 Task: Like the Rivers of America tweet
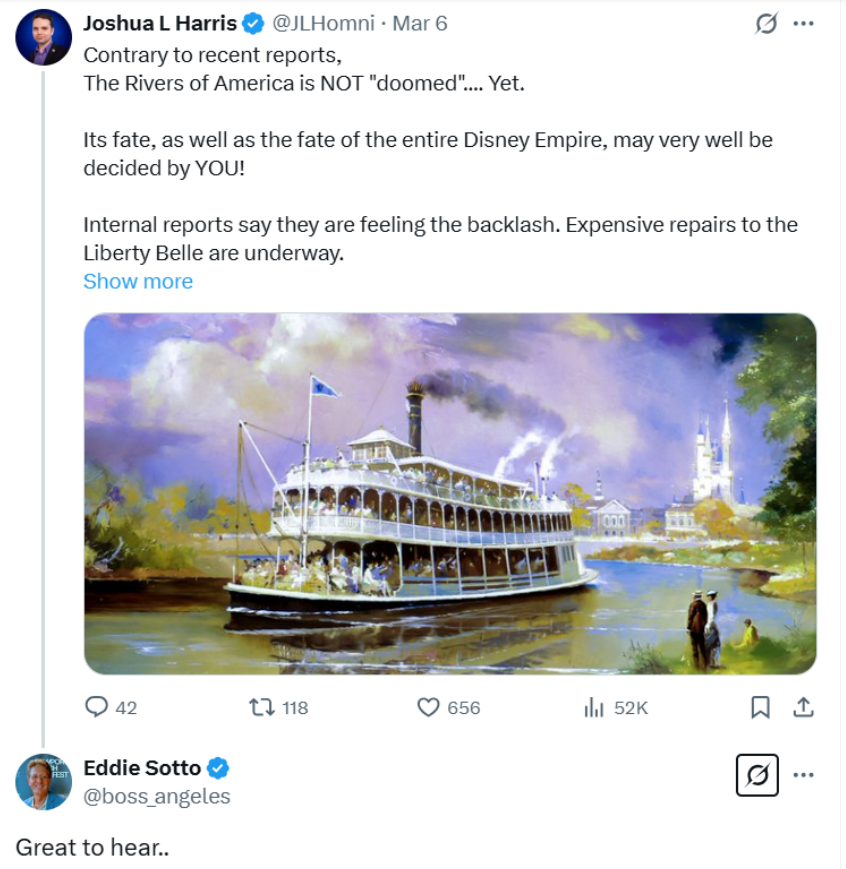tap(429, 707)
